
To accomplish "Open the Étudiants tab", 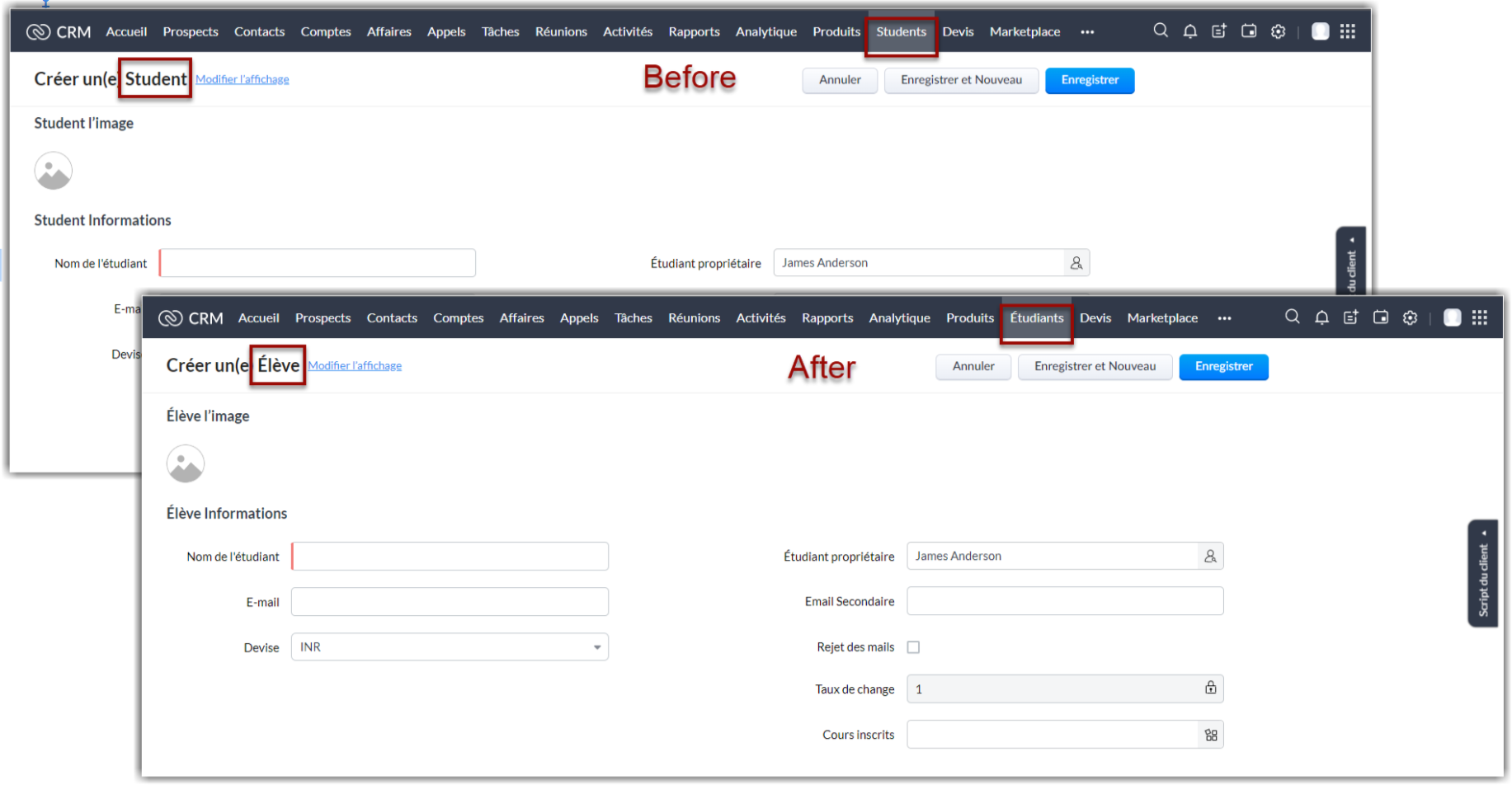I will point(1036,318).
